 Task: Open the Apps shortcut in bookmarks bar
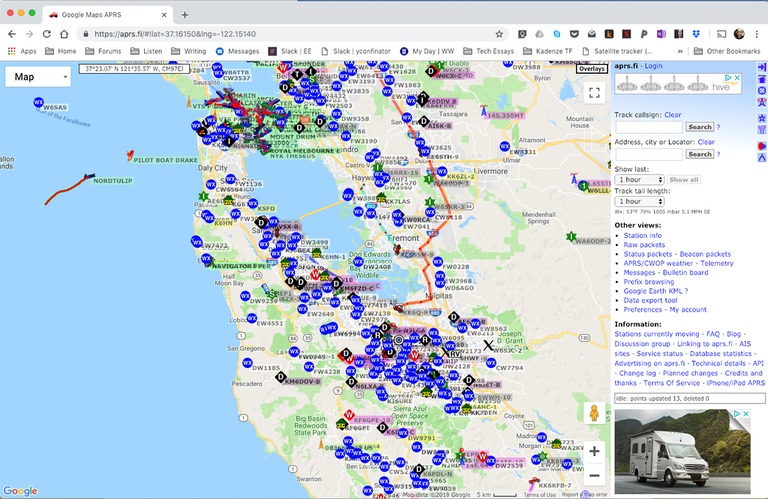(x=22, y=51)
